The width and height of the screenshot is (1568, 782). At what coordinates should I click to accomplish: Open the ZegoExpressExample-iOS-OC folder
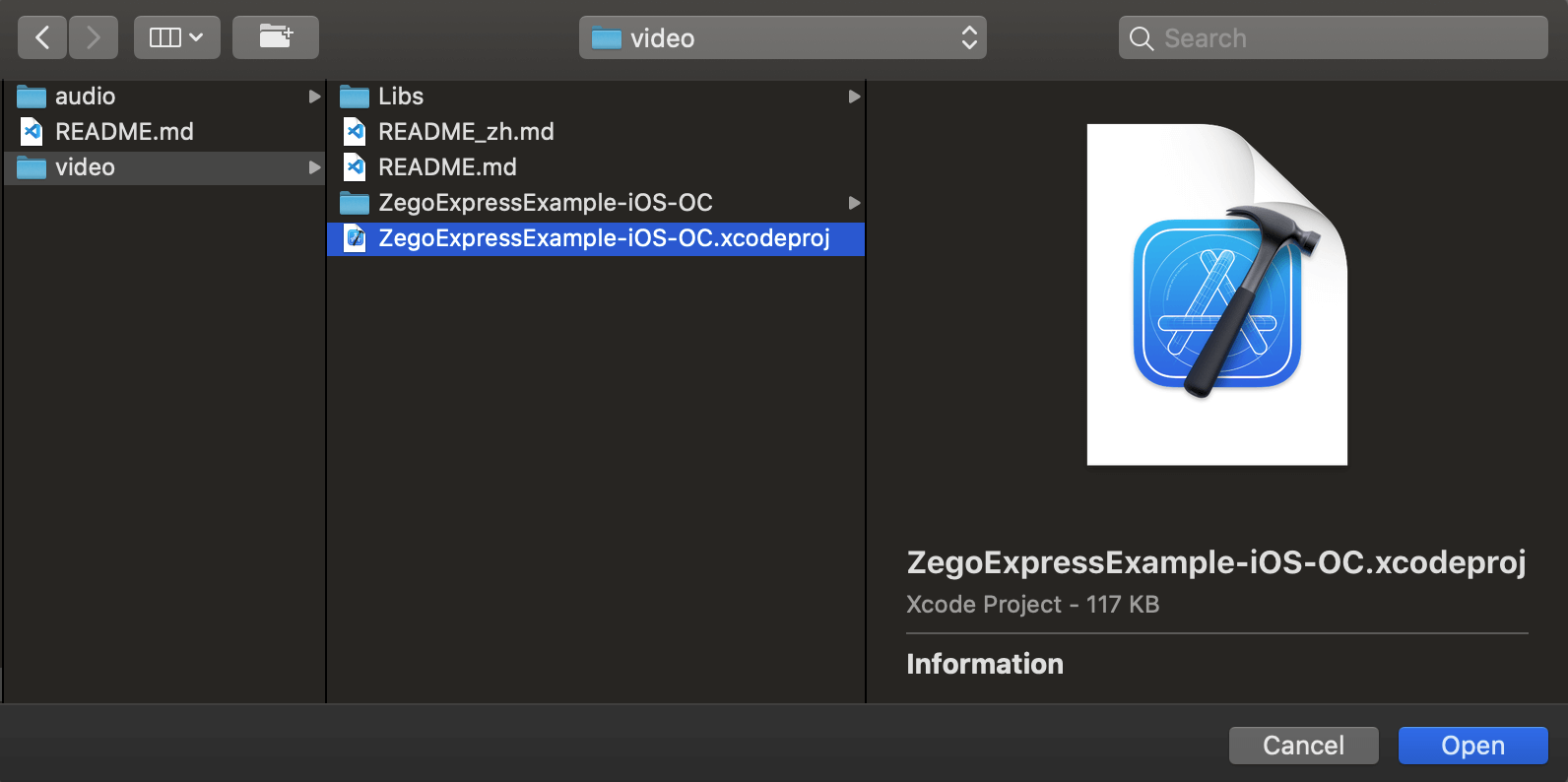click(545, 203)
